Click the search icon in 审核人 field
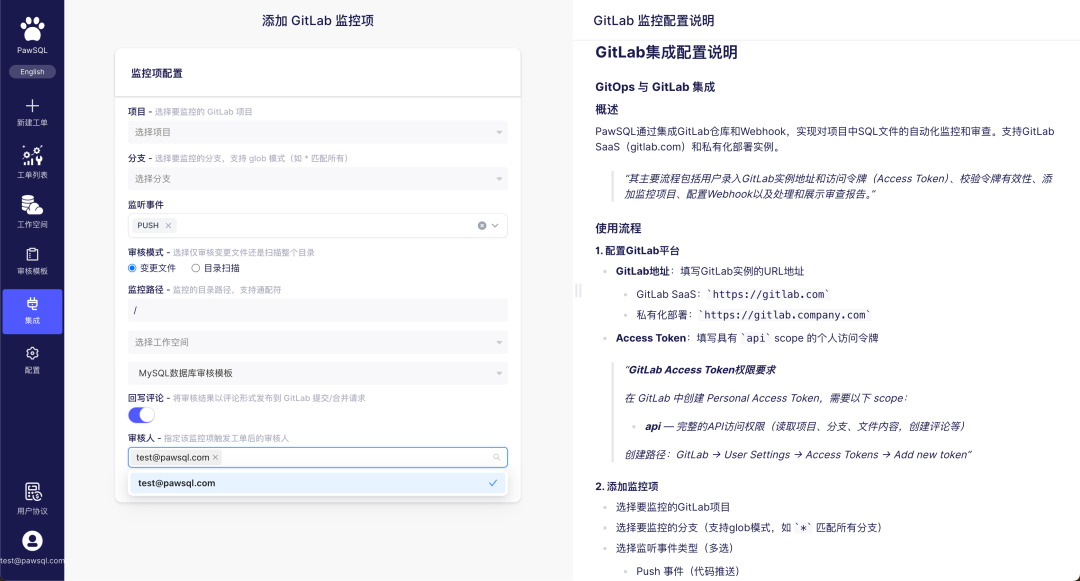Screen dimensions: 1080x581 [x=497, y=458]
